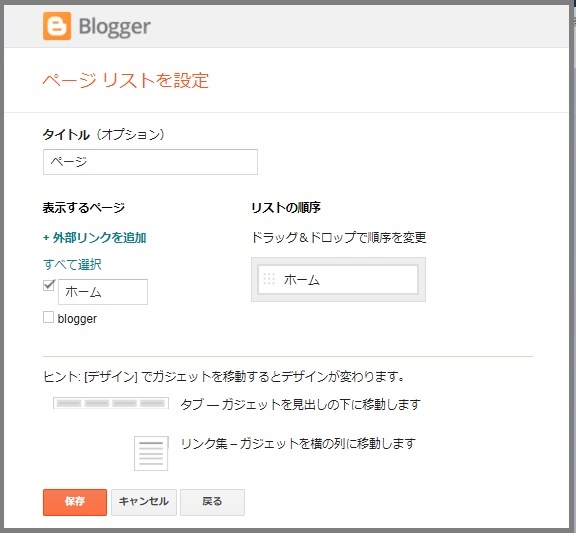
Task: Click the link list layout preview thumbnail
Action: point(151,453)
